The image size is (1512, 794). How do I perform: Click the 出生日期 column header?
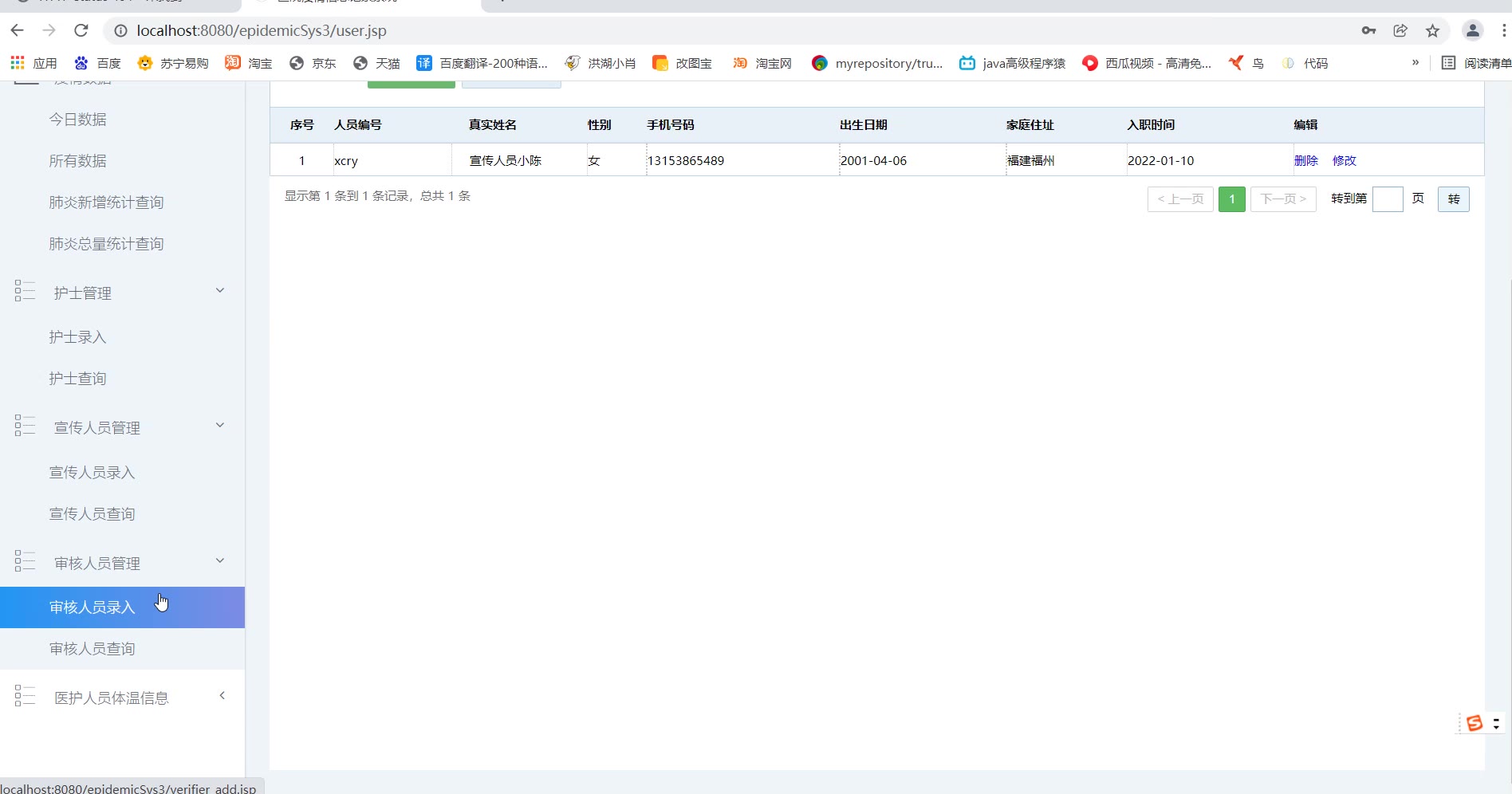(863, 124)
